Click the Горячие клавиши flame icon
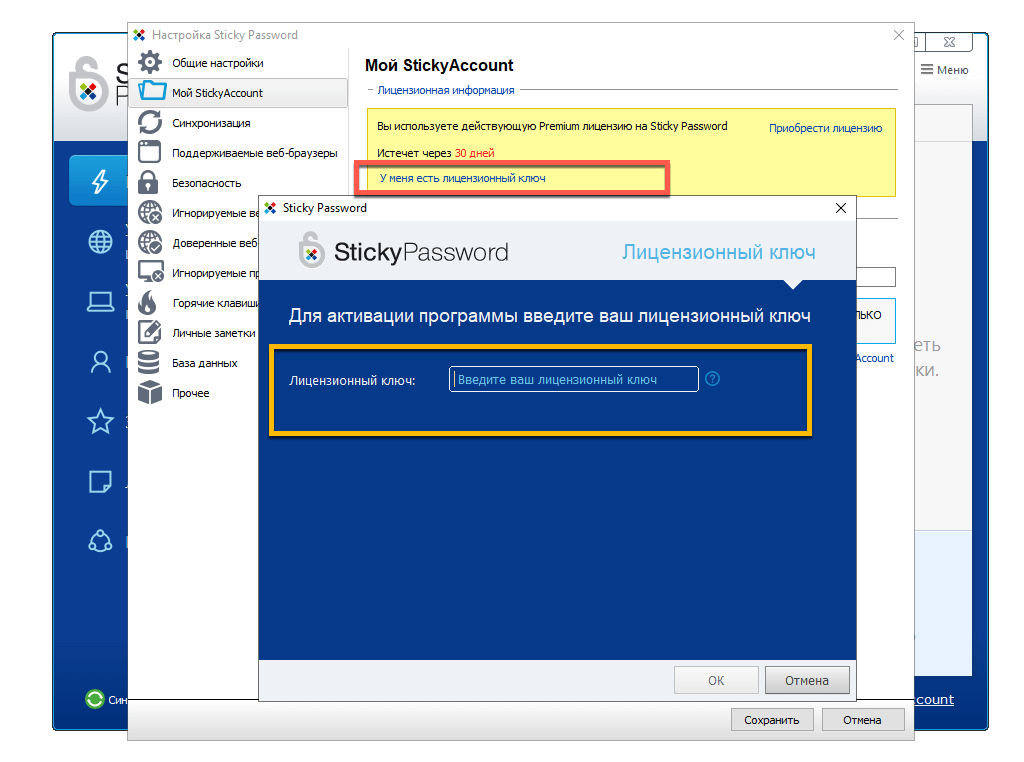 tap(150, 303)
